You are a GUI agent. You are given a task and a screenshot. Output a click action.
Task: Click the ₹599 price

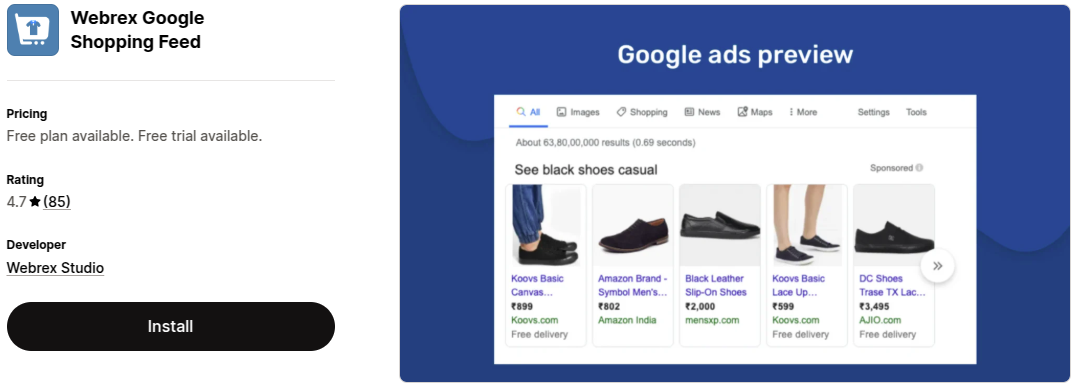(783, 307)
